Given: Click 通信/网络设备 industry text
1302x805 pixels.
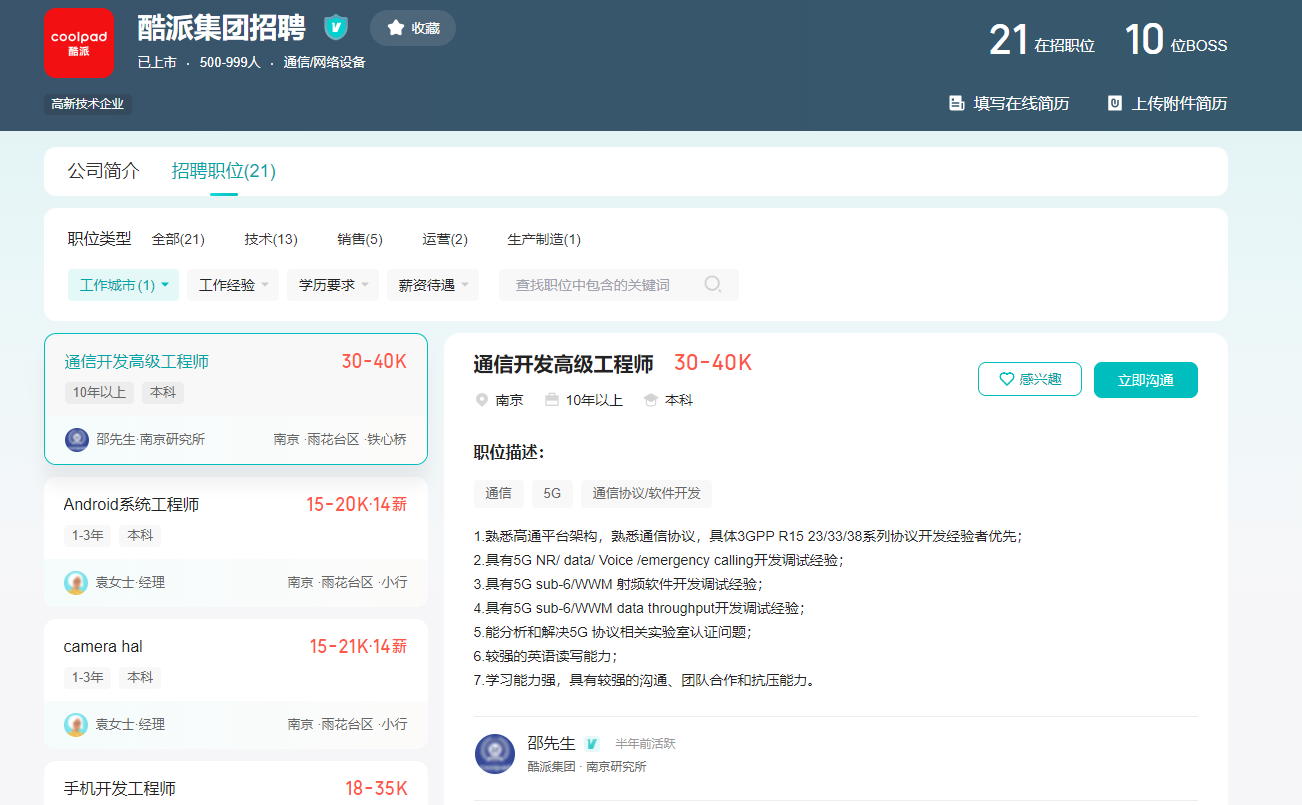Looking at the screenshot, I should [324, 62].
